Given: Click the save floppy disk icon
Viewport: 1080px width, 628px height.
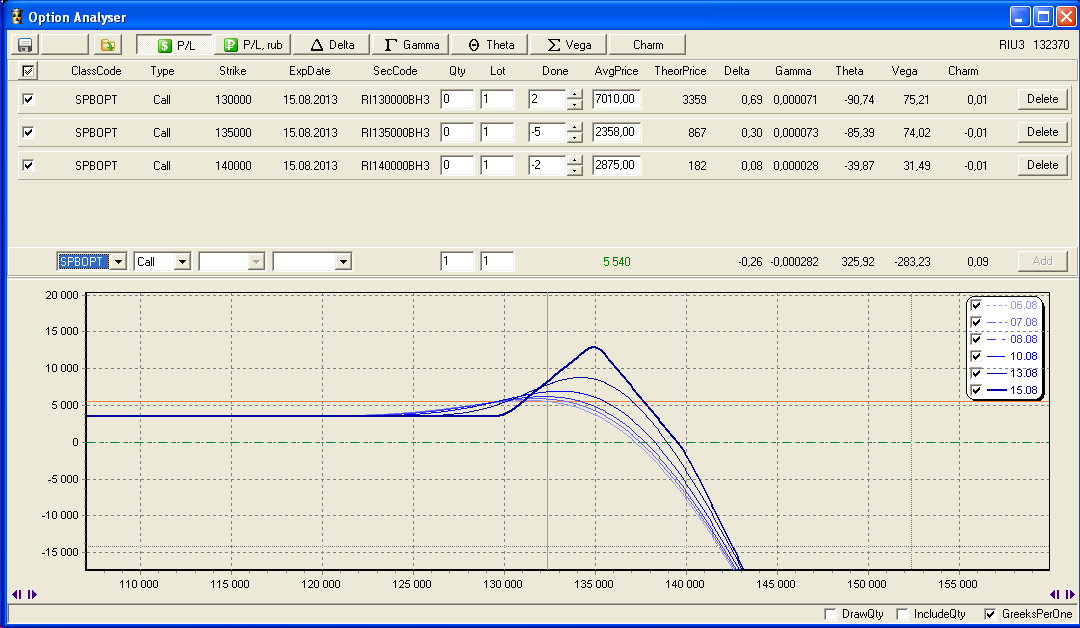Looking at the screenshot, I should point(25,45).
